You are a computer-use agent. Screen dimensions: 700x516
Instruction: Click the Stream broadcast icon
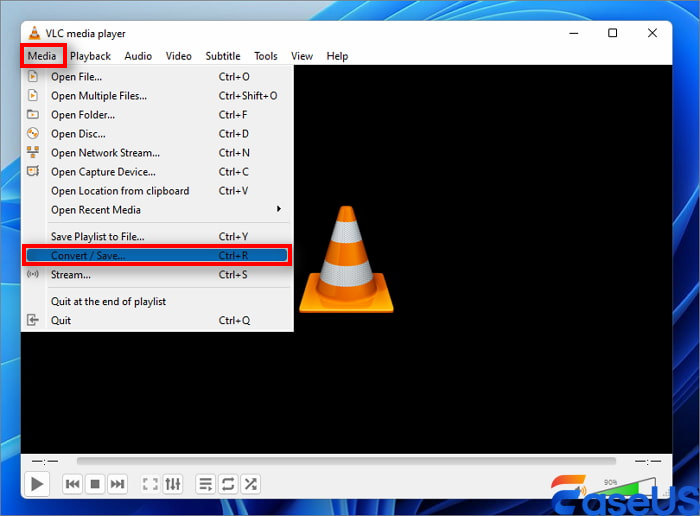pyautogui.click(x=33, y=274)
